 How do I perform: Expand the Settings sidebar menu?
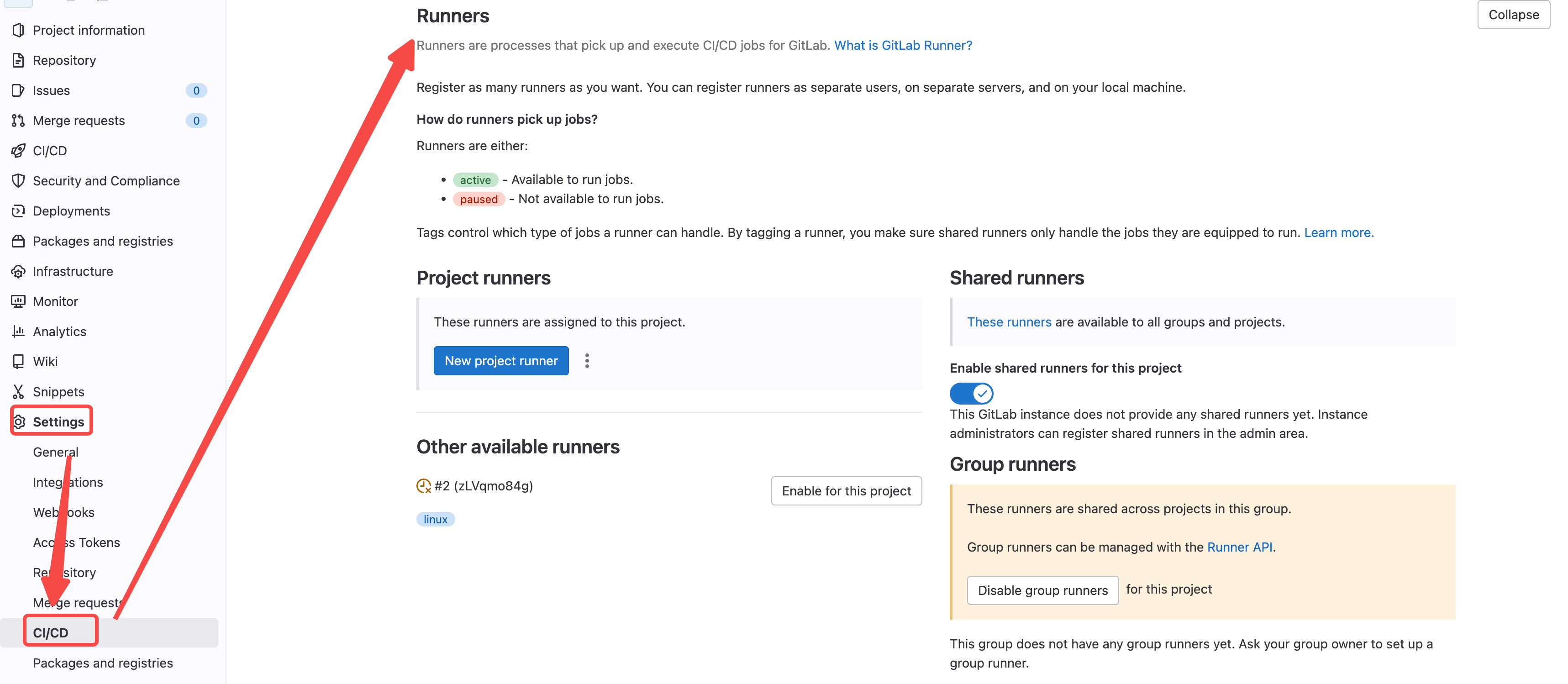pos(58,422)
